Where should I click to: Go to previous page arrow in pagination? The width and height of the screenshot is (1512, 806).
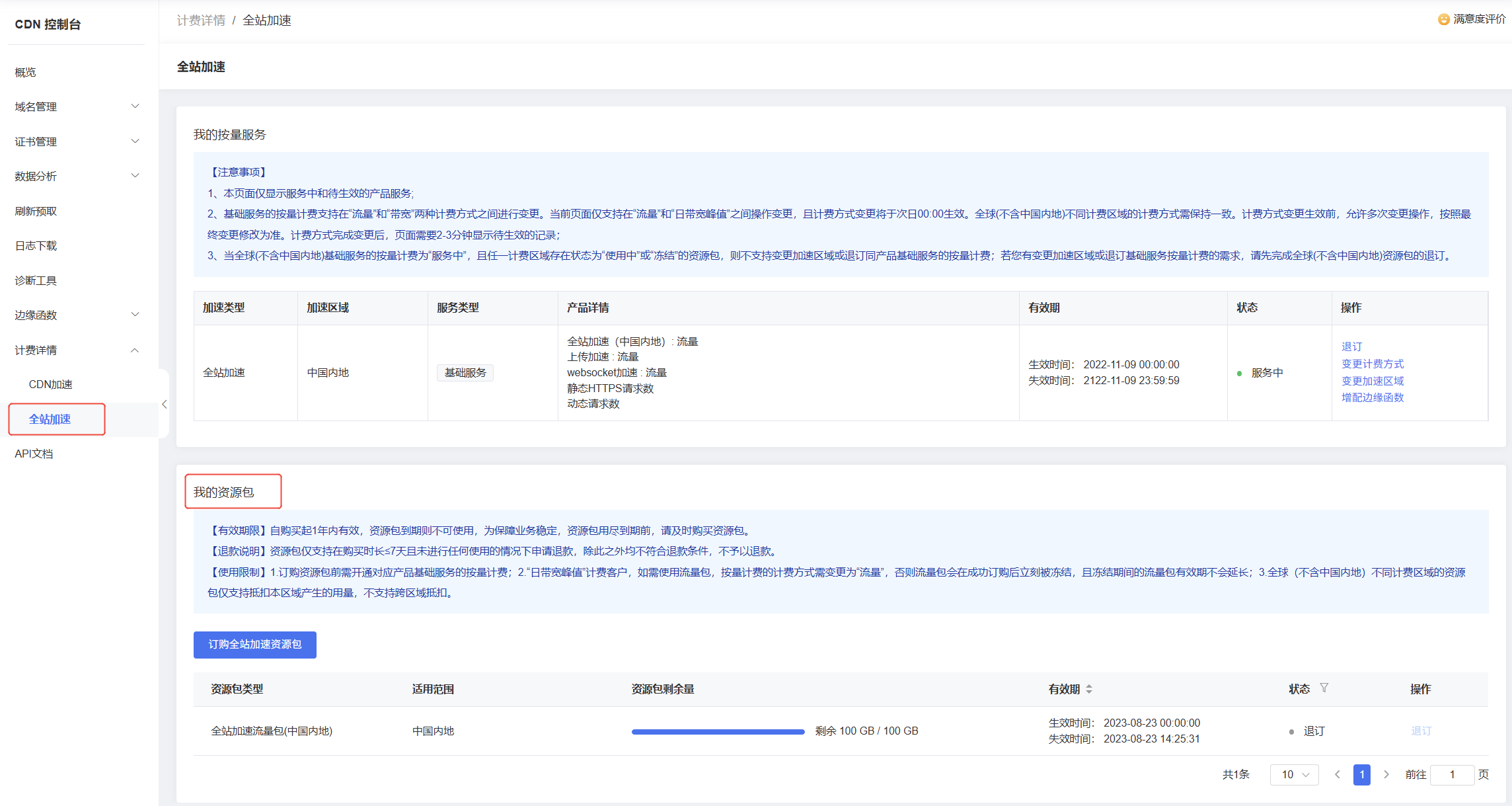coord(1337,774)
